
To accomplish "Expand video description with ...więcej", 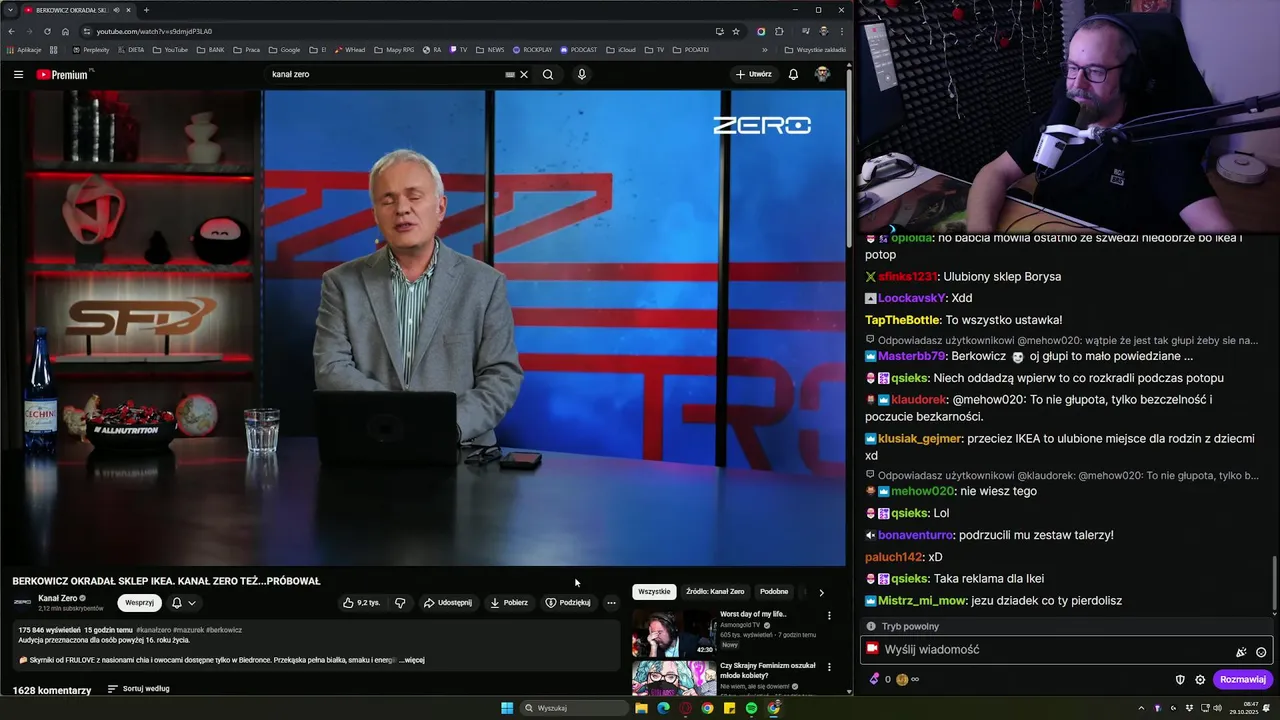I will [412, 660].
